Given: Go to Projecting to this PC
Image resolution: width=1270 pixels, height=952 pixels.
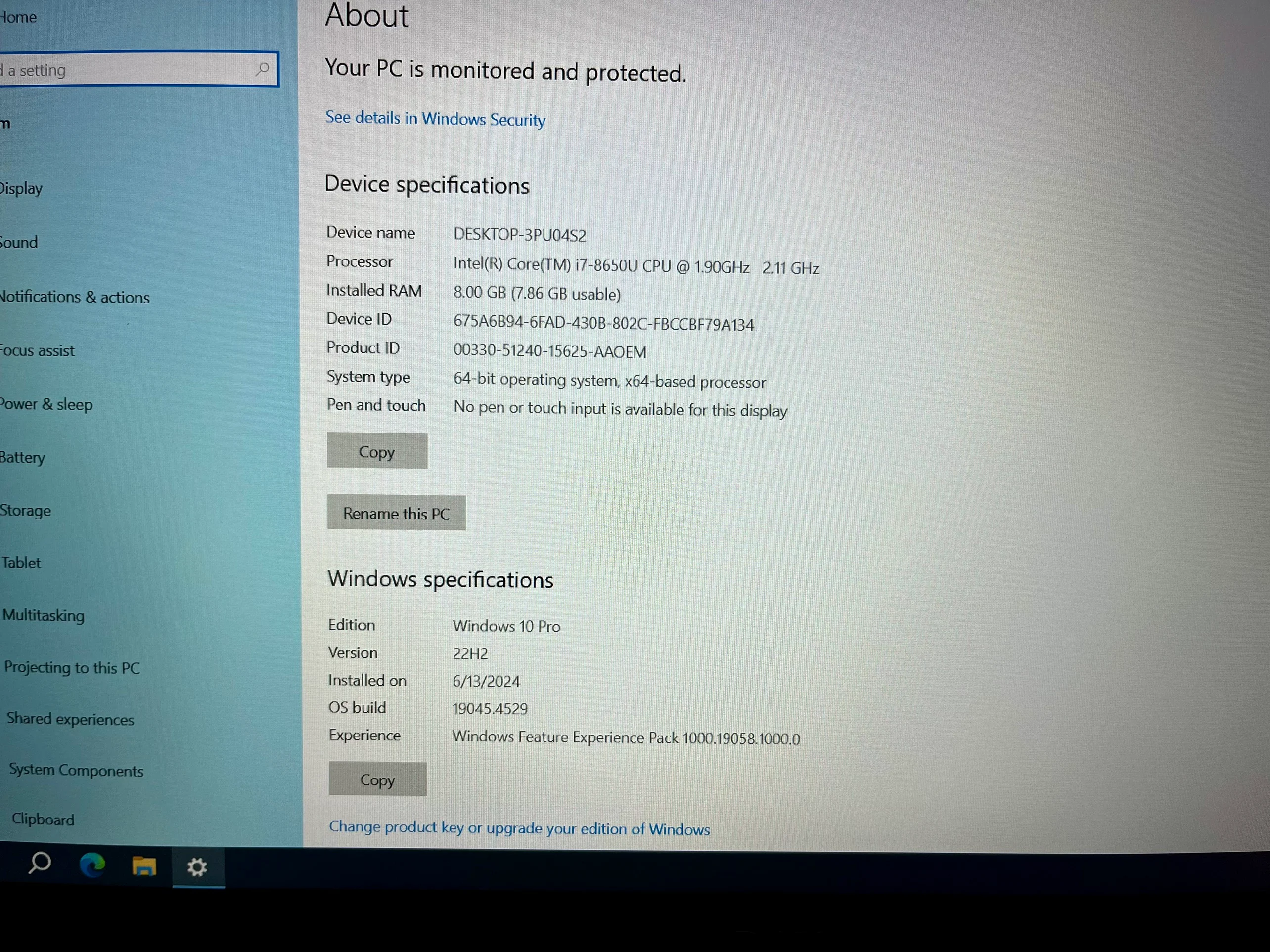Looking at the screenshot, I should coord(72,667).
